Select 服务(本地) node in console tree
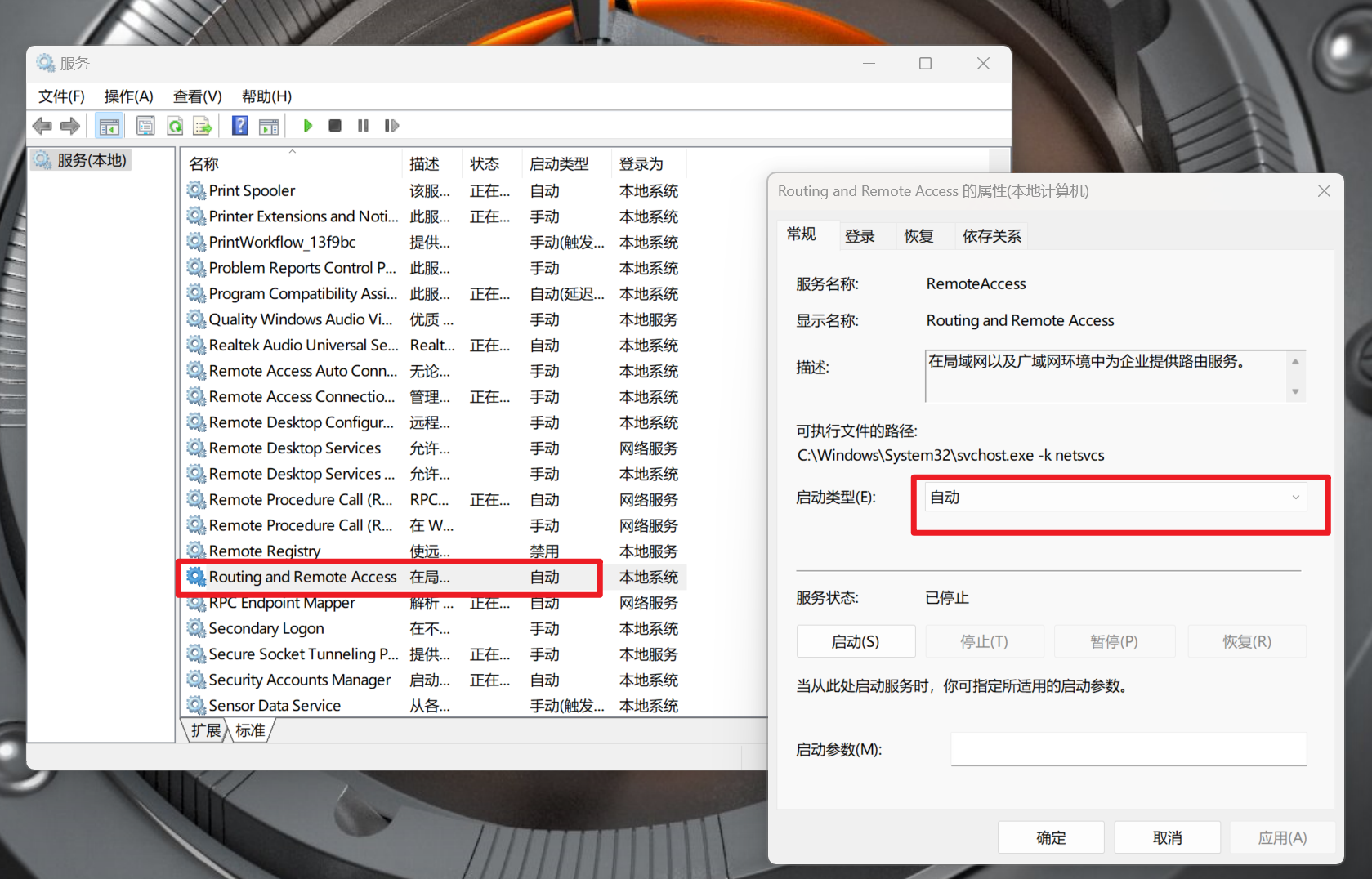Image resolution: width=1372 pixels, height=879 pixels. pos(81,160)
